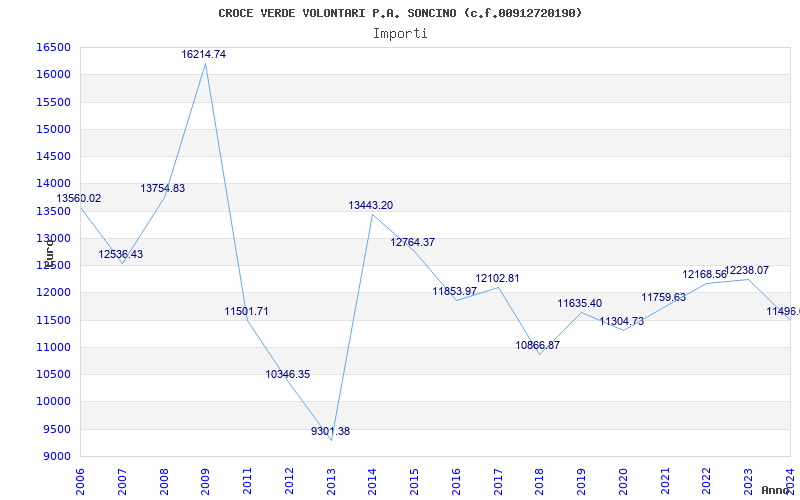Click the 15500 y-axis tick label
800x500 pixels.
click(x=53, y=102)
